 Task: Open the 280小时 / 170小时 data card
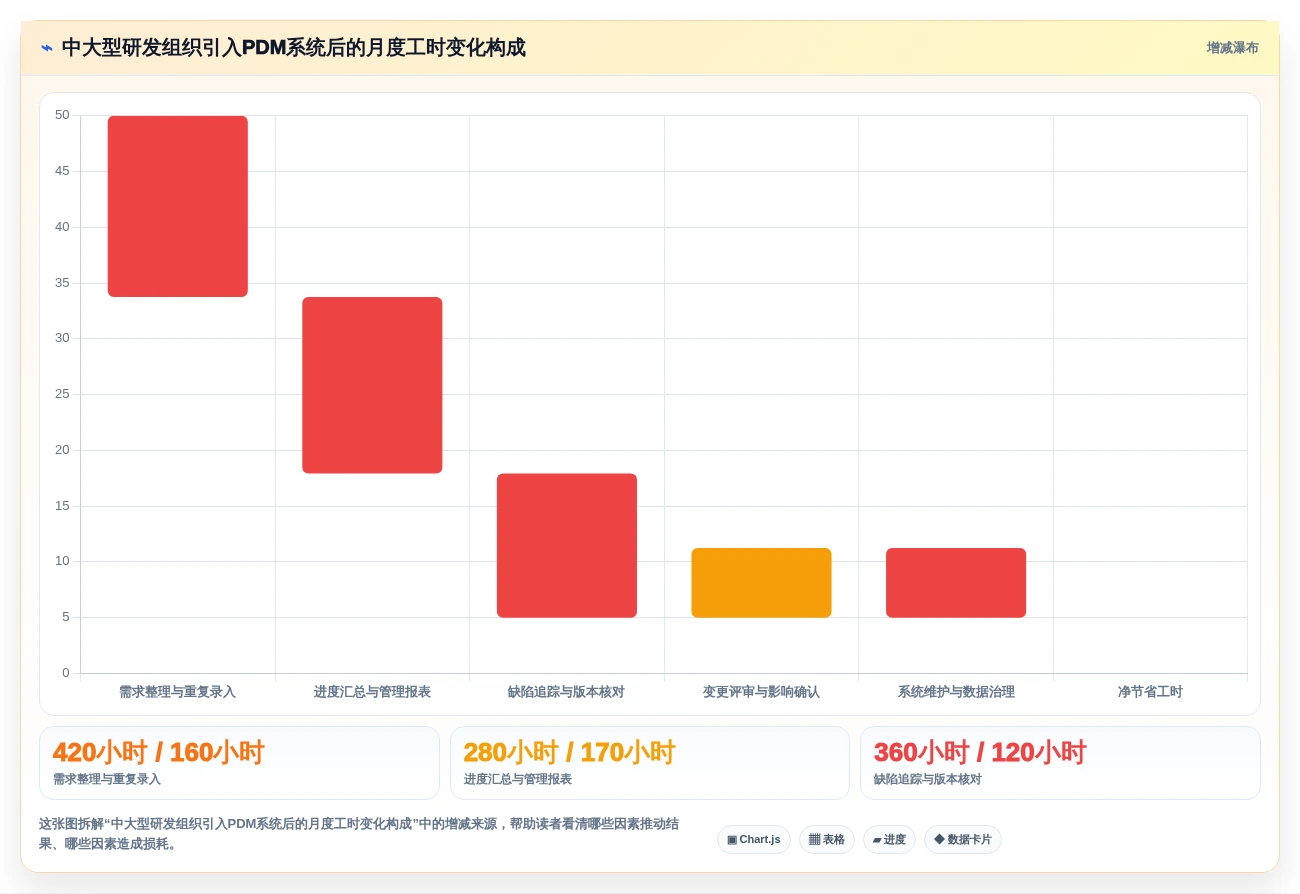click(x=650, y=763)
